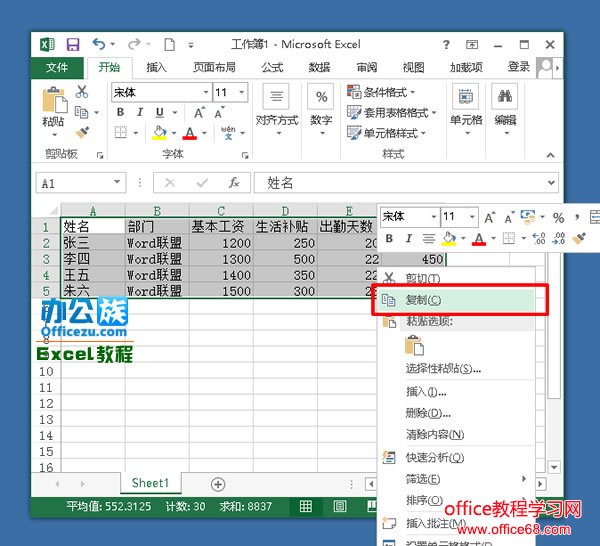This screenshot has height=546, width=600.
Task: Toggle Bold in mini toolbar
Action: coord(389,239)
